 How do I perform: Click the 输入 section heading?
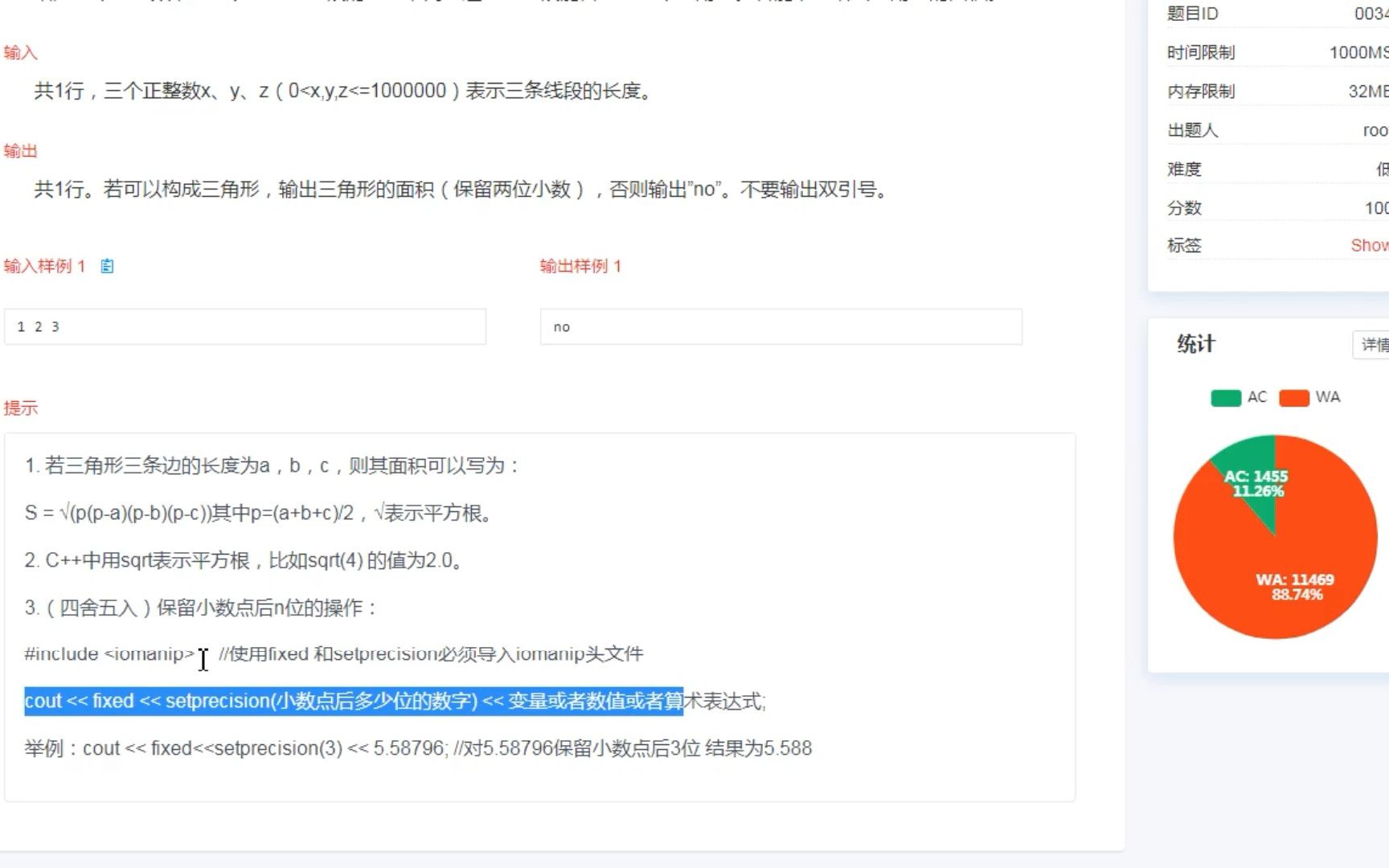(x=21, y=53)
